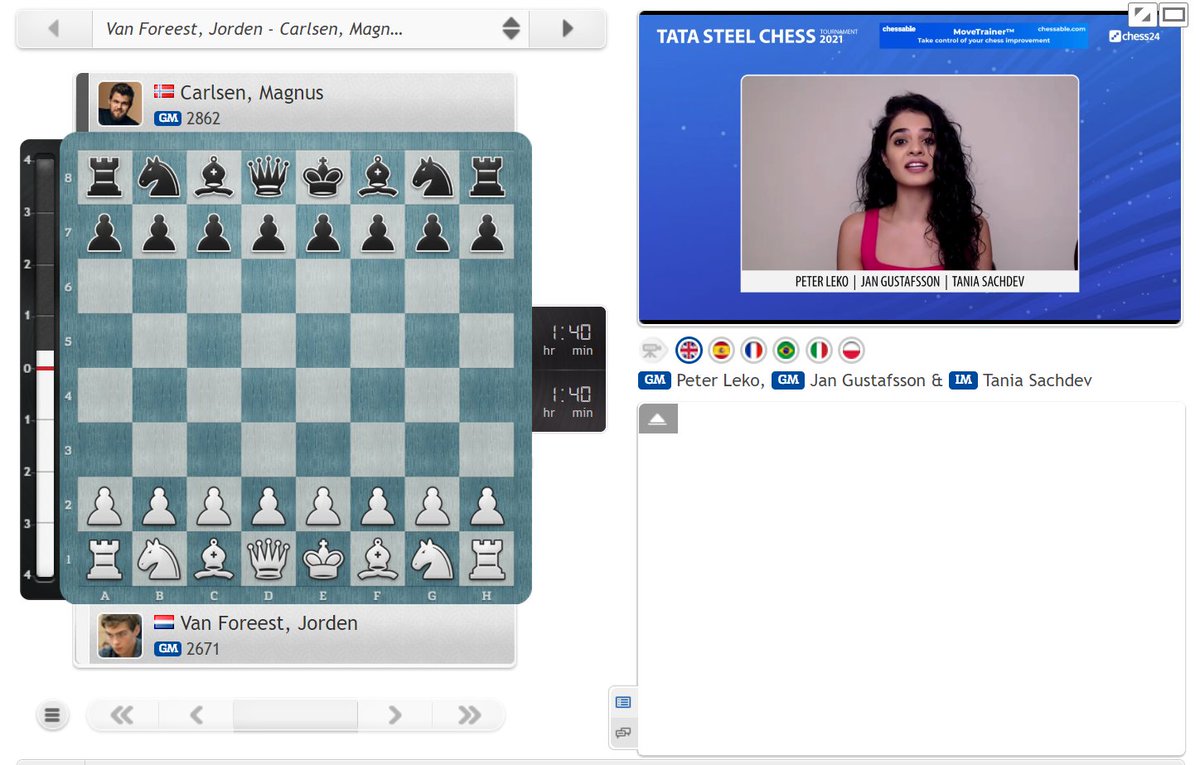
Task: Select the white rook on A1
Action: (x=105, y=558)
